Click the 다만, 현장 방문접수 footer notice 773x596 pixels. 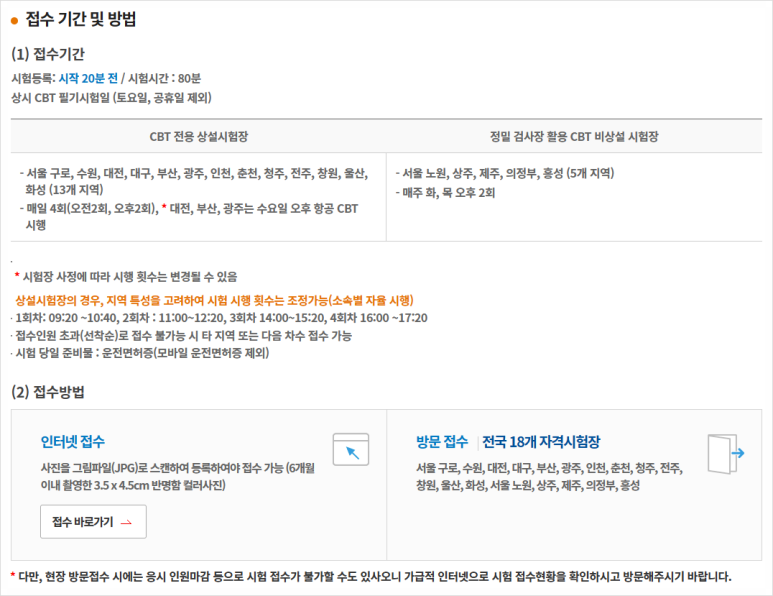pyautogui.click(x=371, y=576)
